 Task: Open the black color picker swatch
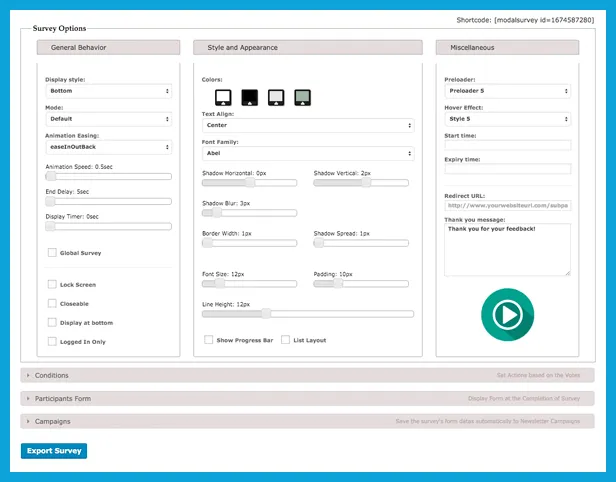(249, 97)
